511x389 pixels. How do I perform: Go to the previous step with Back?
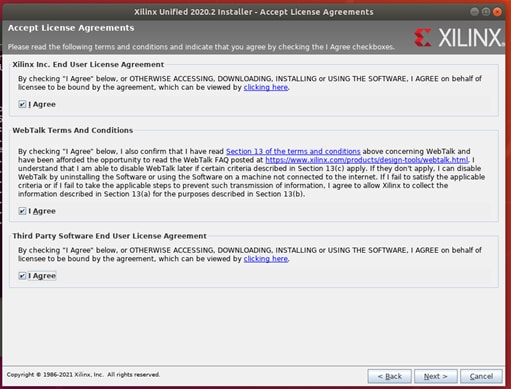tap(389, 376)
